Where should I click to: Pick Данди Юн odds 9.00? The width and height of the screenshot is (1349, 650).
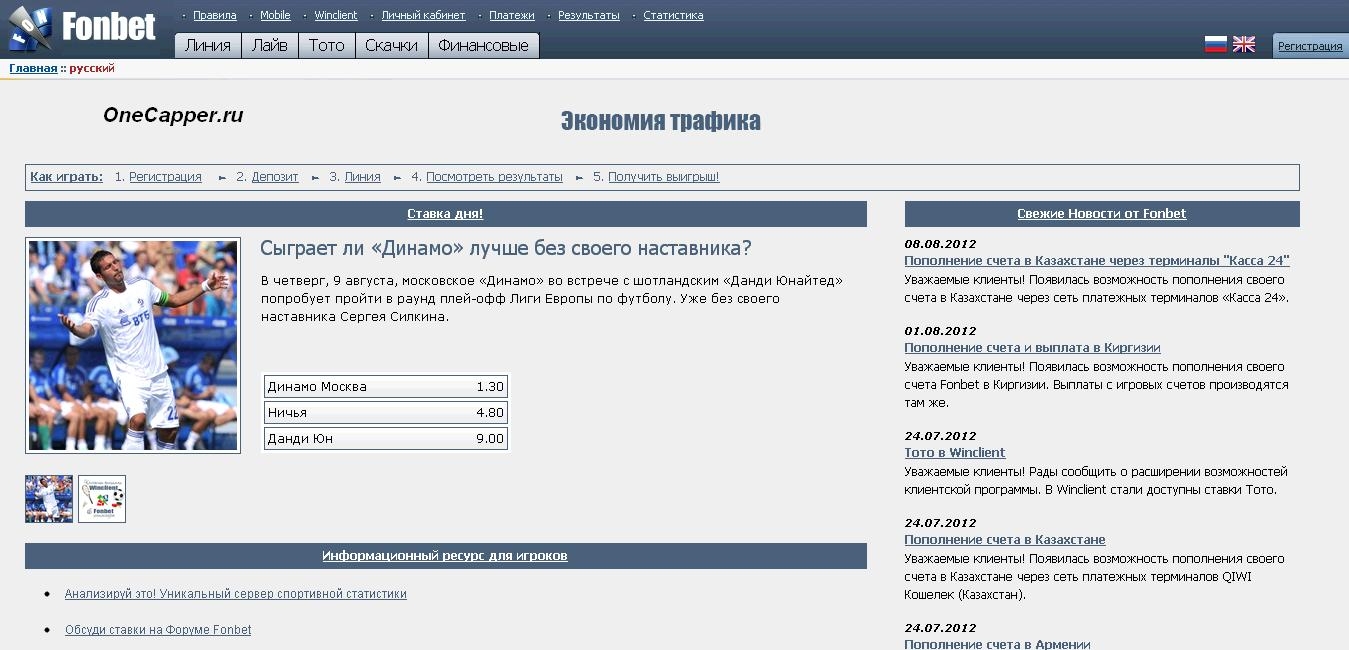click(x=386, y=439)
